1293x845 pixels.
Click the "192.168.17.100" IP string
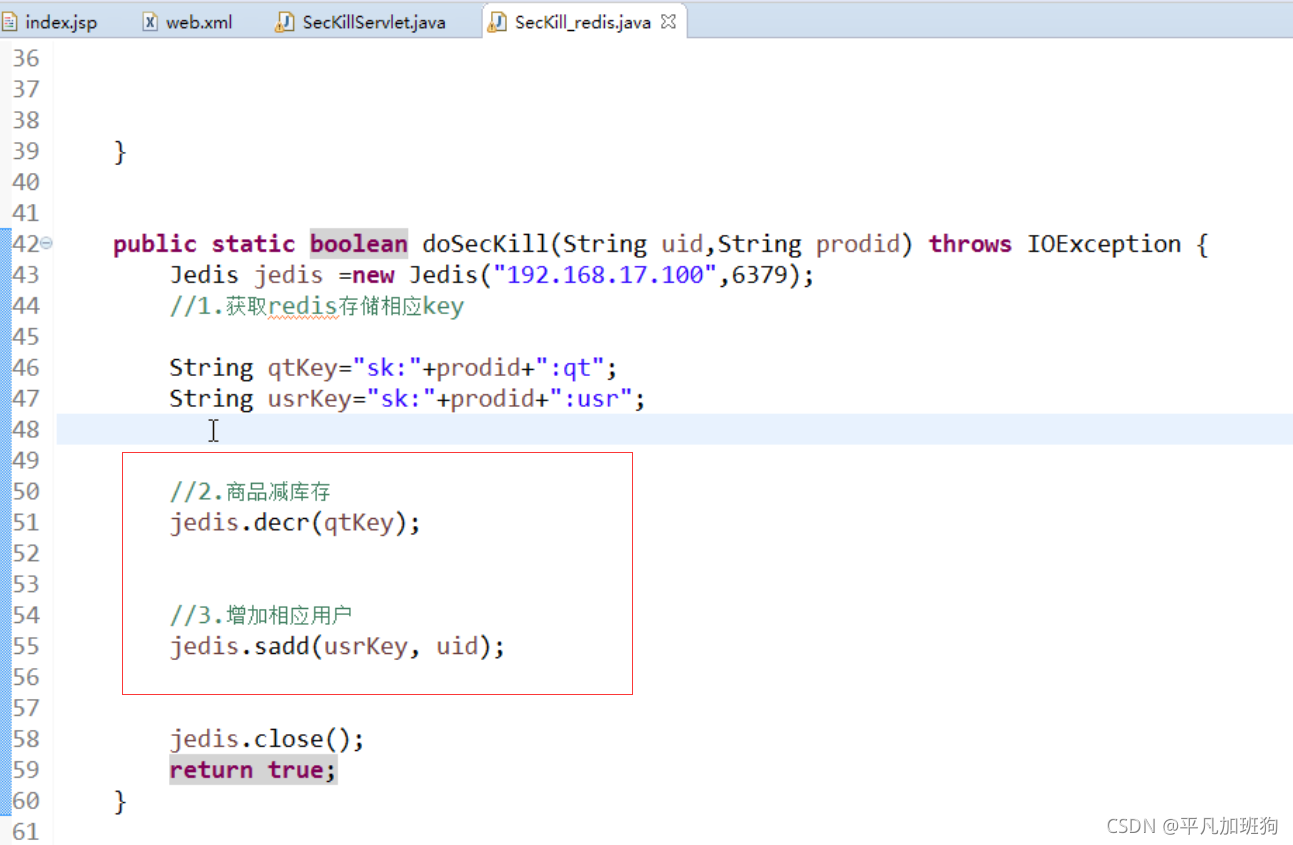[606, 275]
